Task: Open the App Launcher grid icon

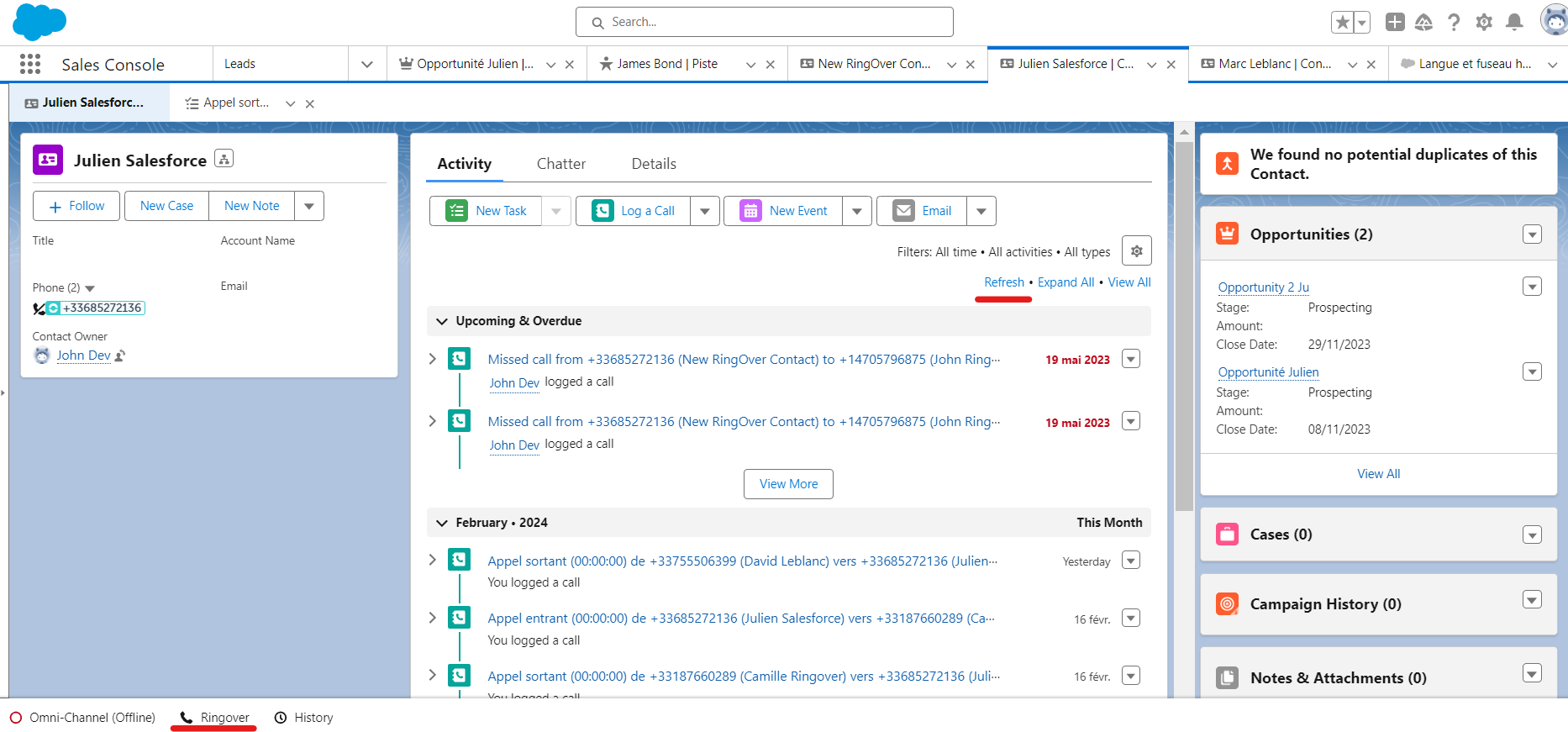Action: tap(30, 64)
